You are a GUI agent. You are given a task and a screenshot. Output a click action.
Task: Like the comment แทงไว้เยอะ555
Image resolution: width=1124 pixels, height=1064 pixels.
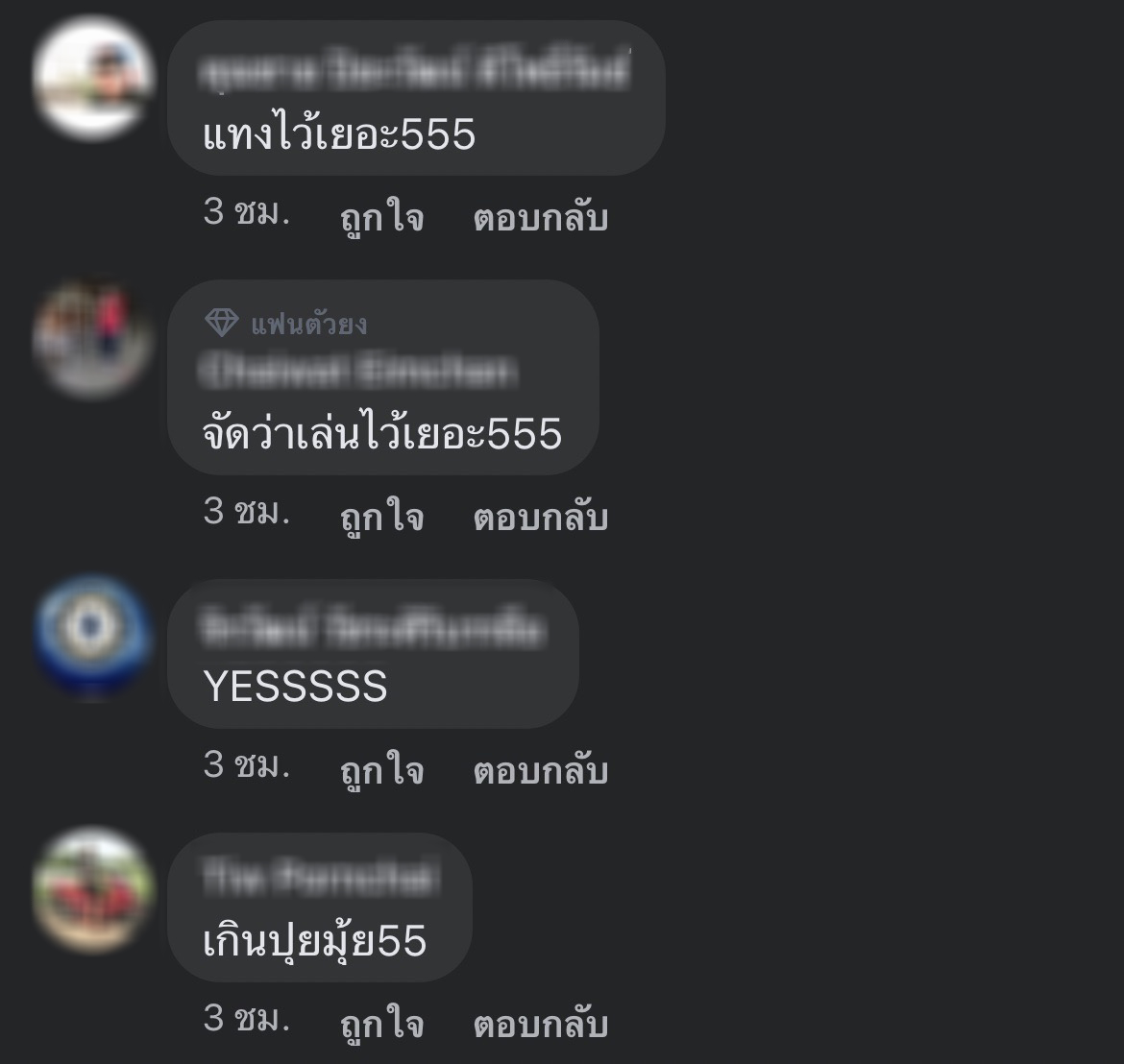point(382,216)
